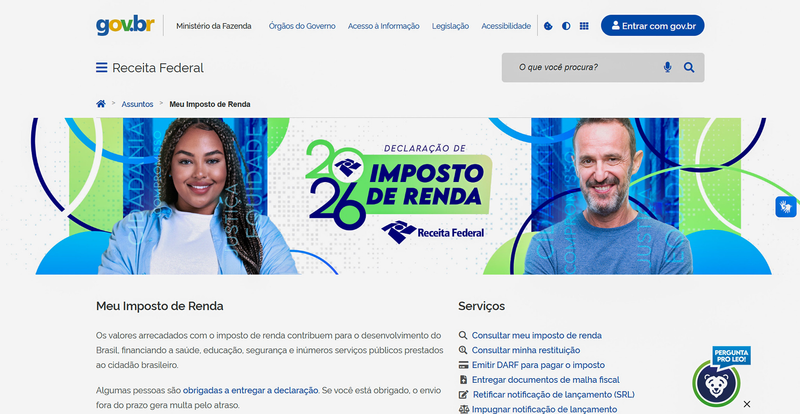Open Acesso à Informação menu

point(384,26)
